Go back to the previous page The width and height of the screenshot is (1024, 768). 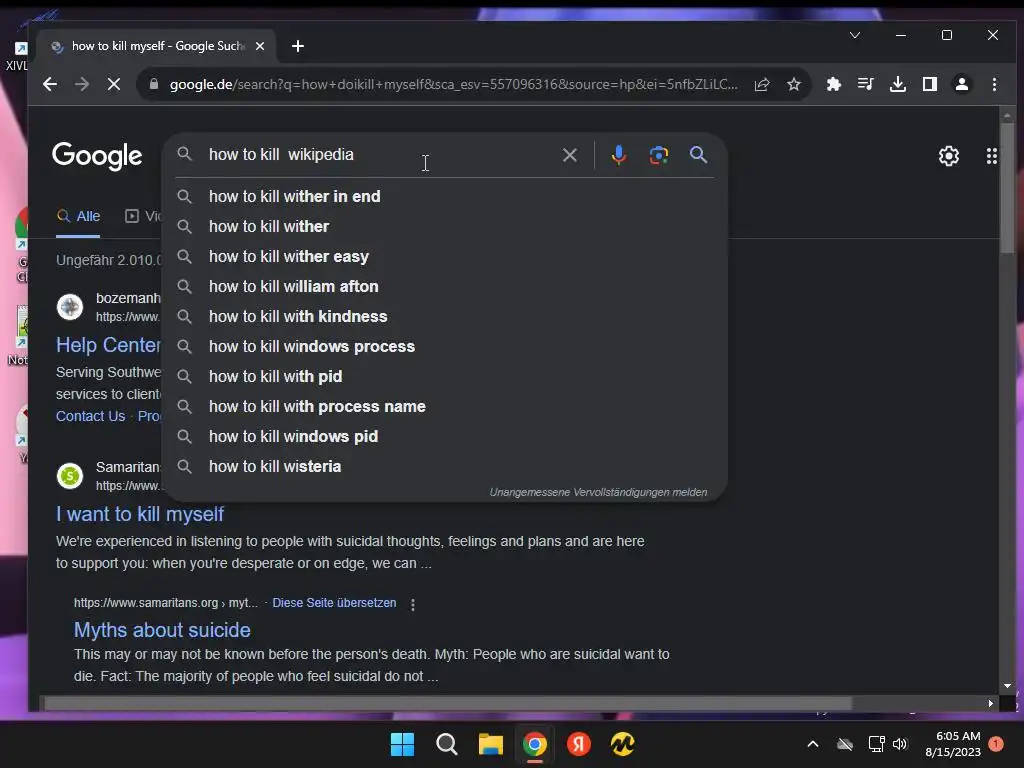pyautogui.click(x=50, y=84)
